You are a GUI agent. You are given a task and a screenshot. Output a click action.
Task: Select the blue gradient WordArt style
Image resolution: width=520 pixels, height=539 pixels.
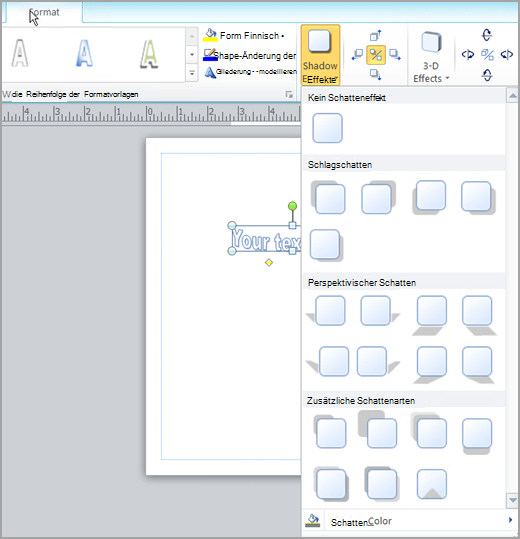pyautogui.click(x=84, y=53)
